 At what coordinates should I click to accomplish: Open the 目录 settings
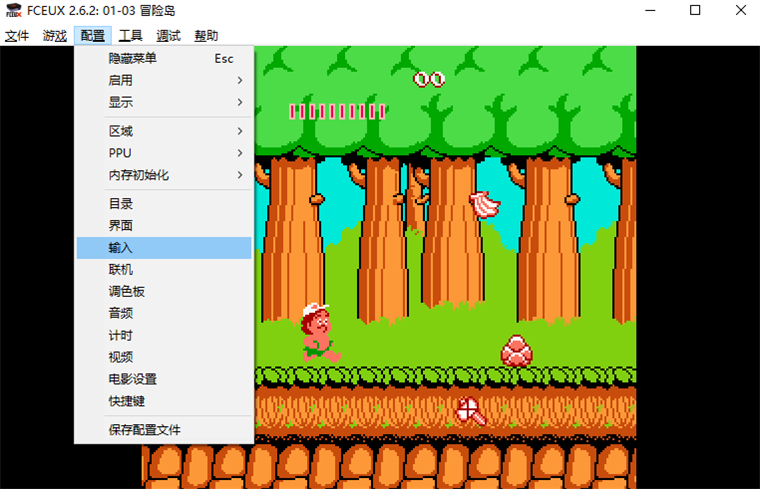164,204
